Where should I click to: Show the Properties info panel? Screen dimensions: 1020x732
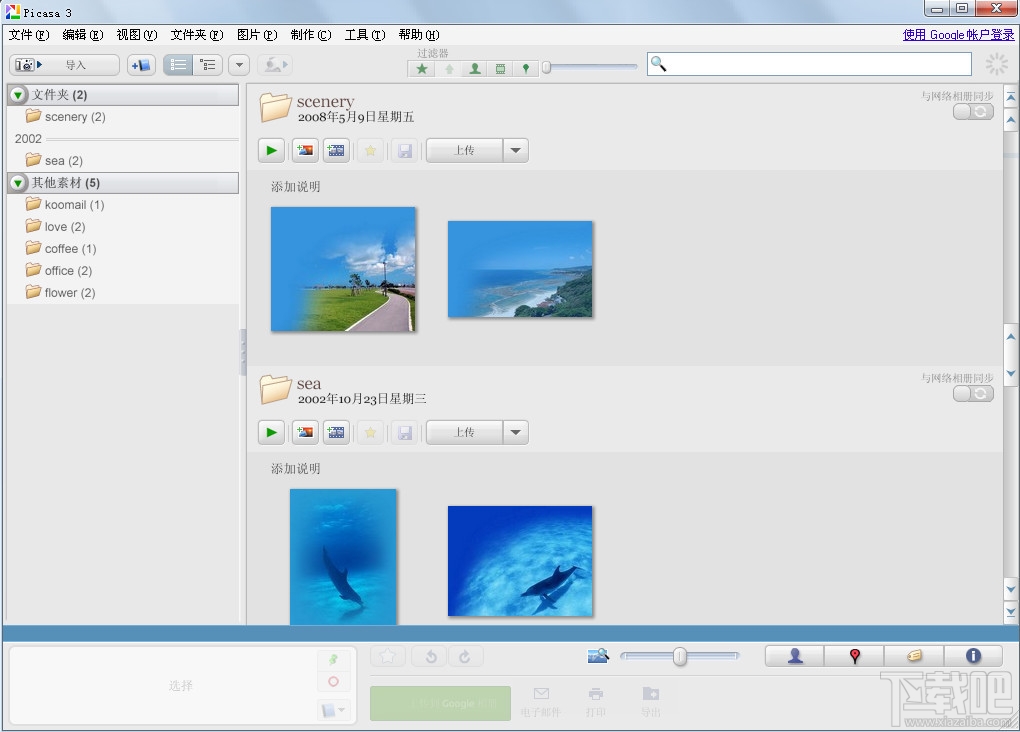click(973, 656)
